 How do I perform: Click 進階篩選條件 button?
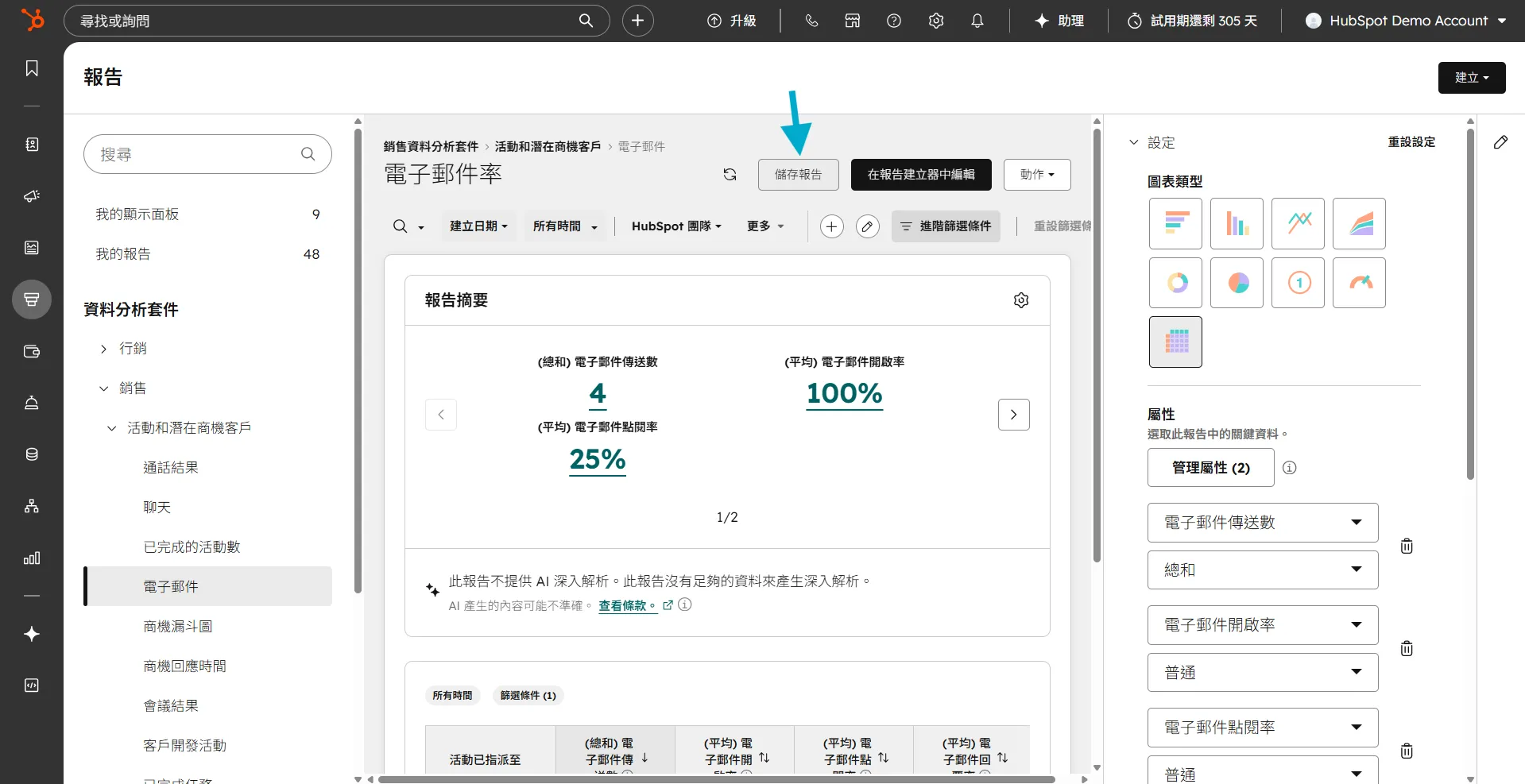[x=946, y=226]
